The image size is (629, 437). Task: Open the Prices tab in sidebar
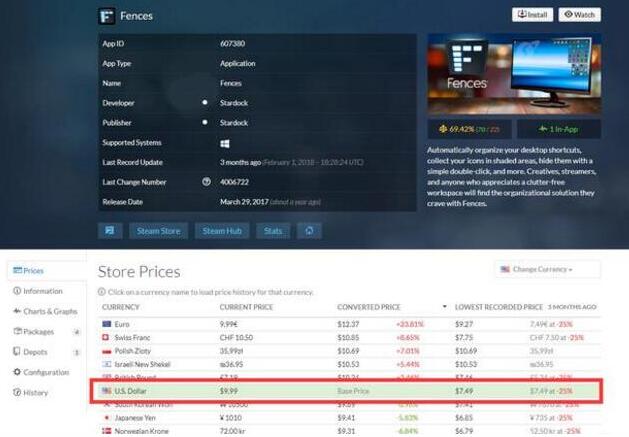pos(32,270)
